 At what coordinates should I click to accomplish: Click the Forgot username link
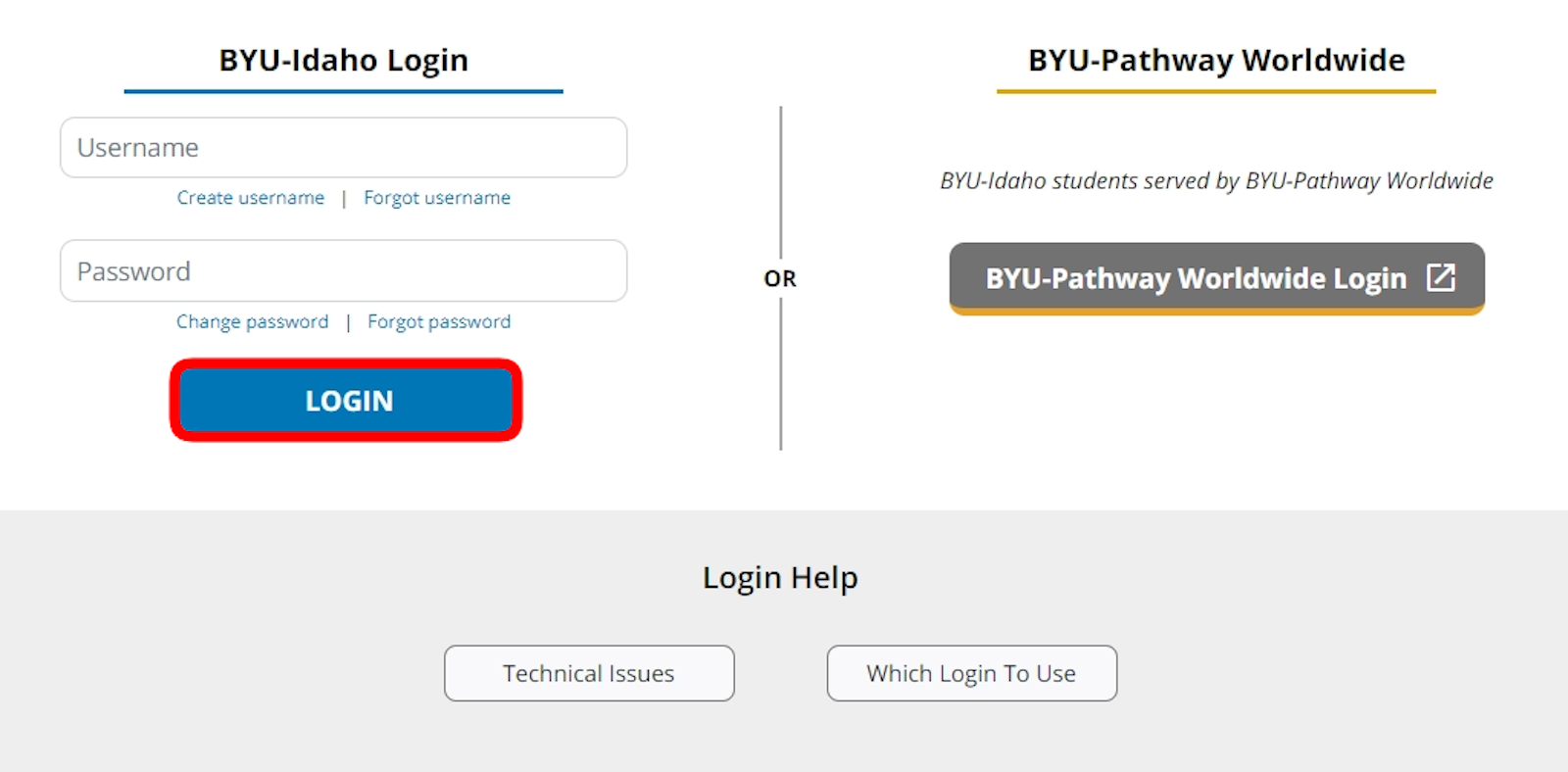point(437,198)
